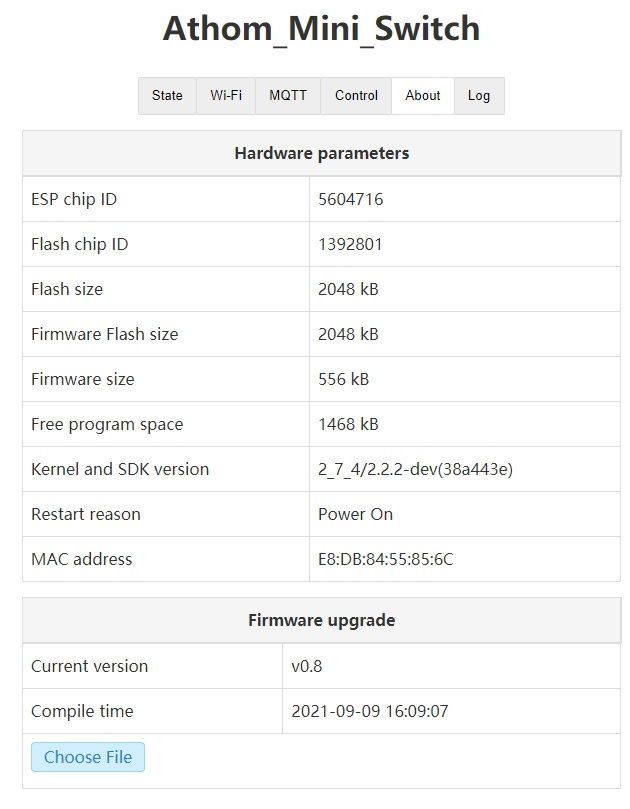Viewport: 630px width, 809px height.
Task: Switch to the About tab
Action: coord(422,95)
